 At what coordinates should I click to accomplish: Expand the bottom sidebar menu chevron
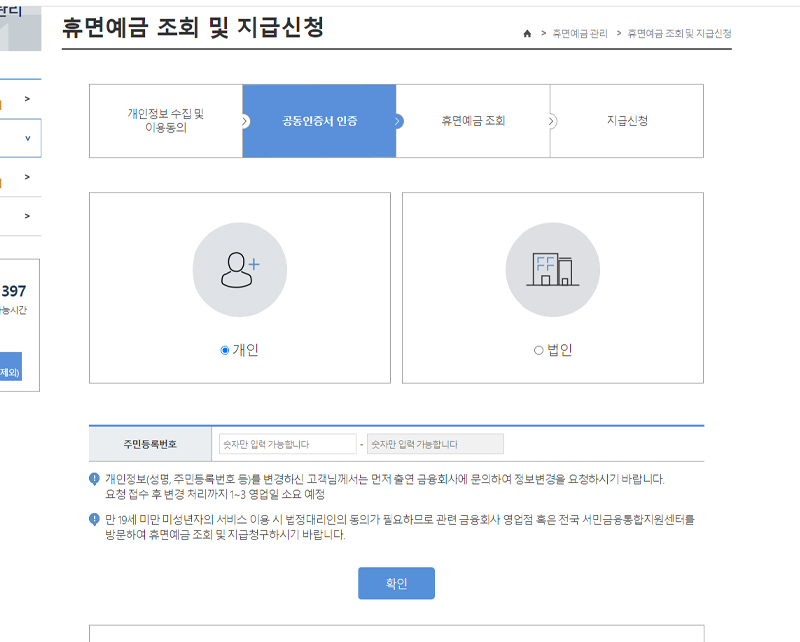tap(28, 214)
